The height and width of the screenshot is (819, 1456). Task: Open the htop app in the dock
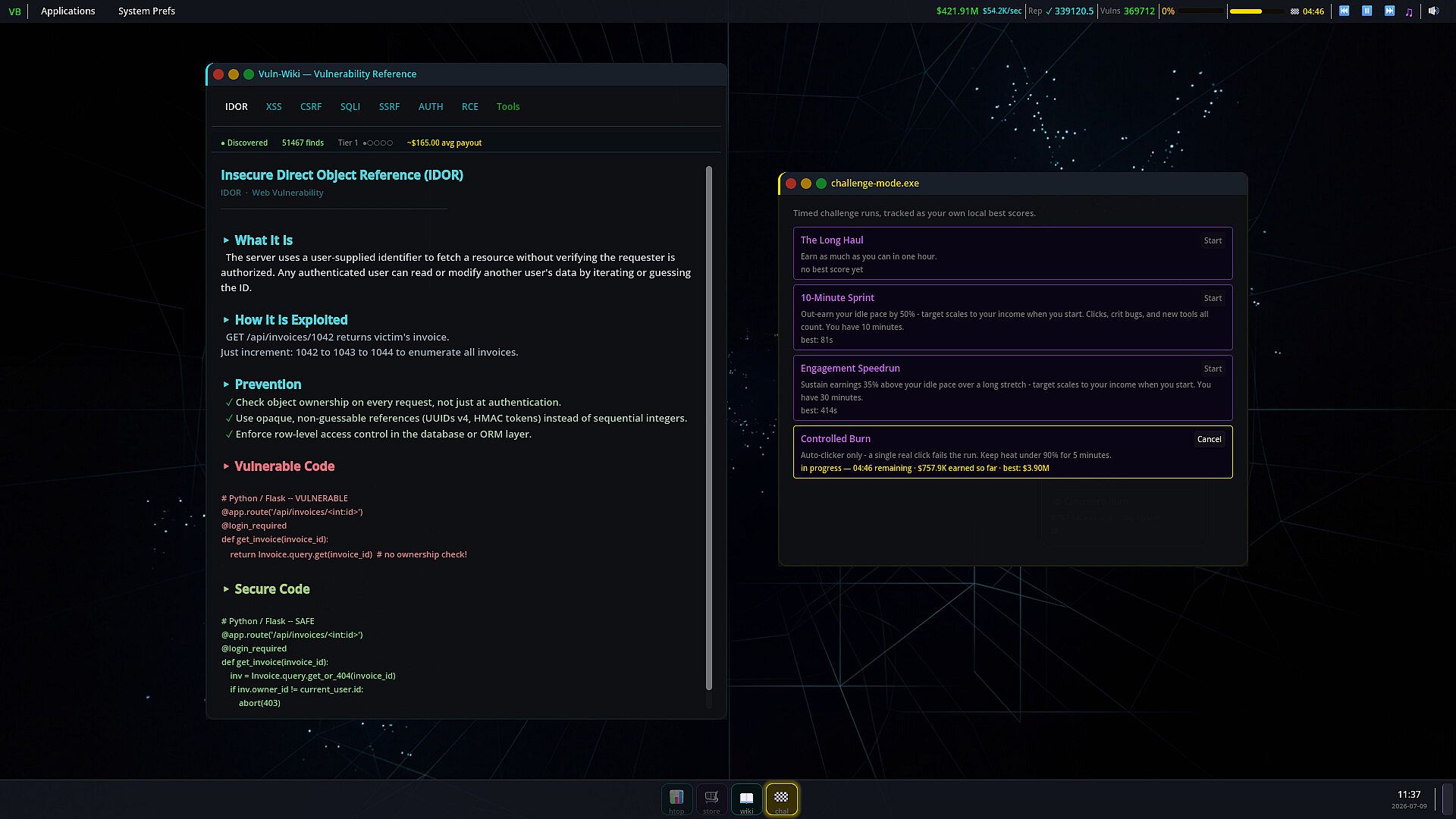[x=676, y=799]
